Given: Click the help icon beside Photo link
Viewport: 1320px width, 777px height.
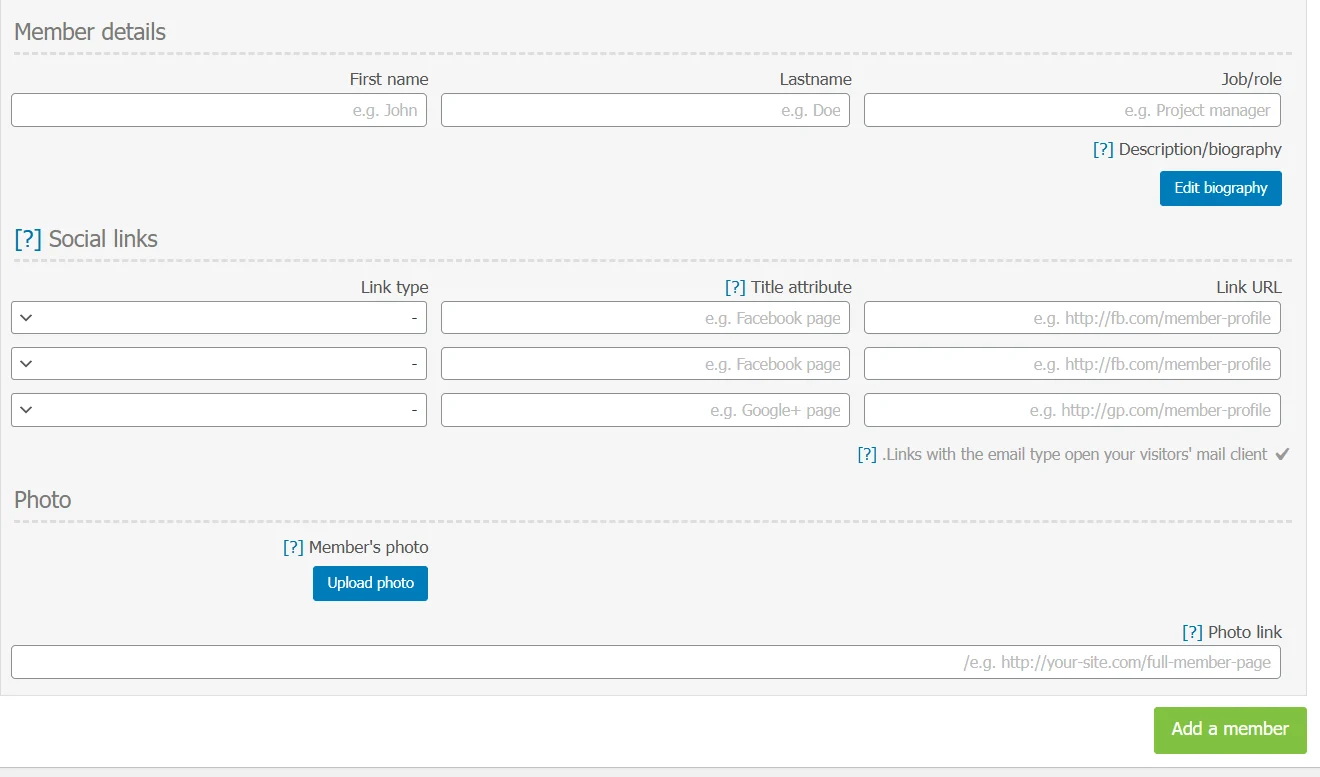Looking at the screenshot, I should pos(1192,632).
